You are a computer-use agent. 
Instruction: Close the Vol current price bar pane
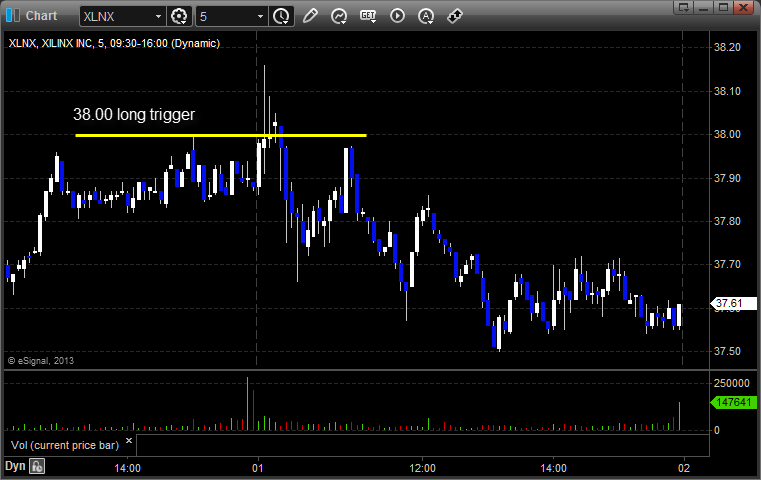click(x=129, y=441)
